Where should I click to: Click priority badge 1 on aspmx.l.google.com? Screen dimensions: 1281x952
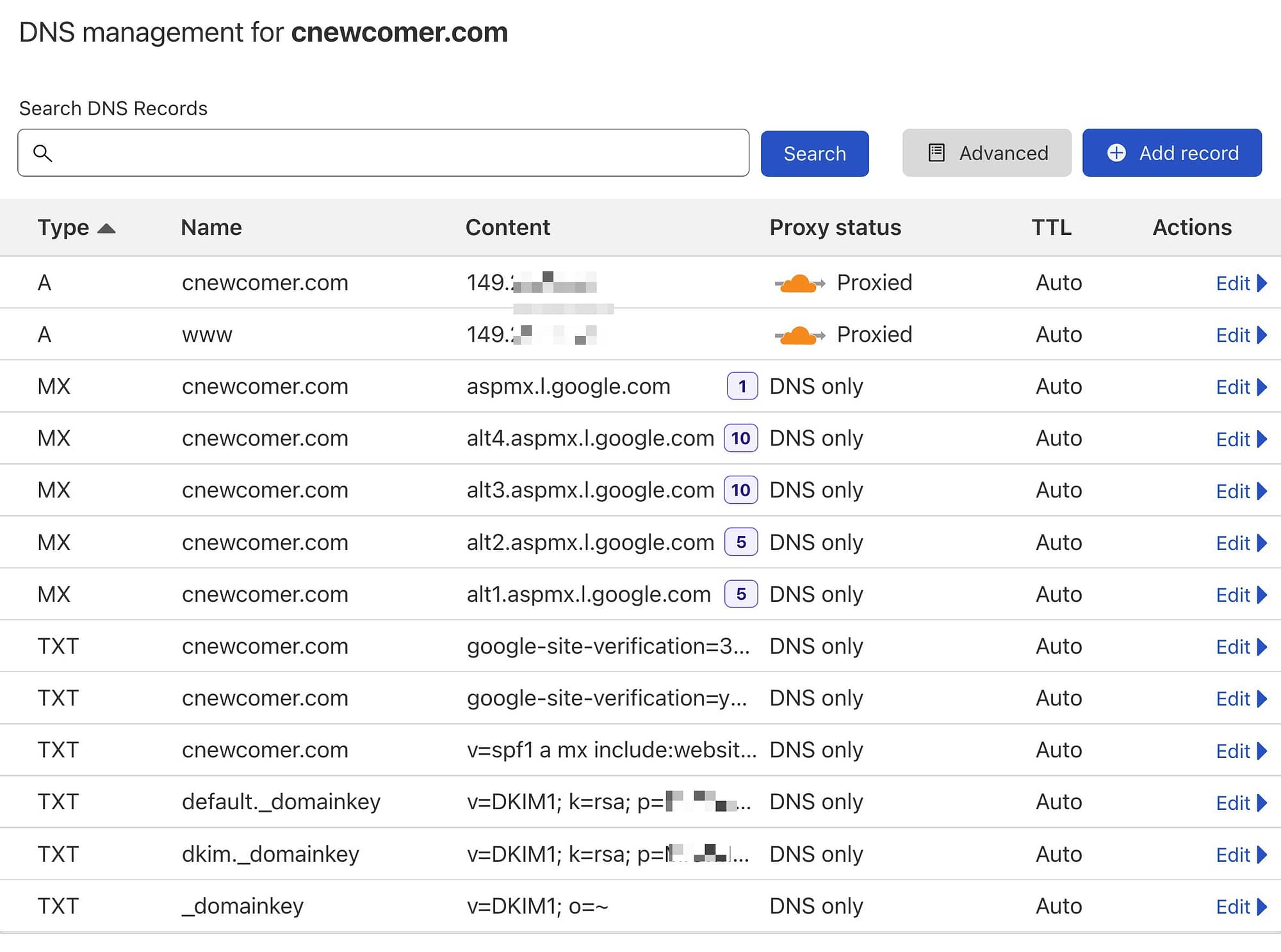click(742, 386)
